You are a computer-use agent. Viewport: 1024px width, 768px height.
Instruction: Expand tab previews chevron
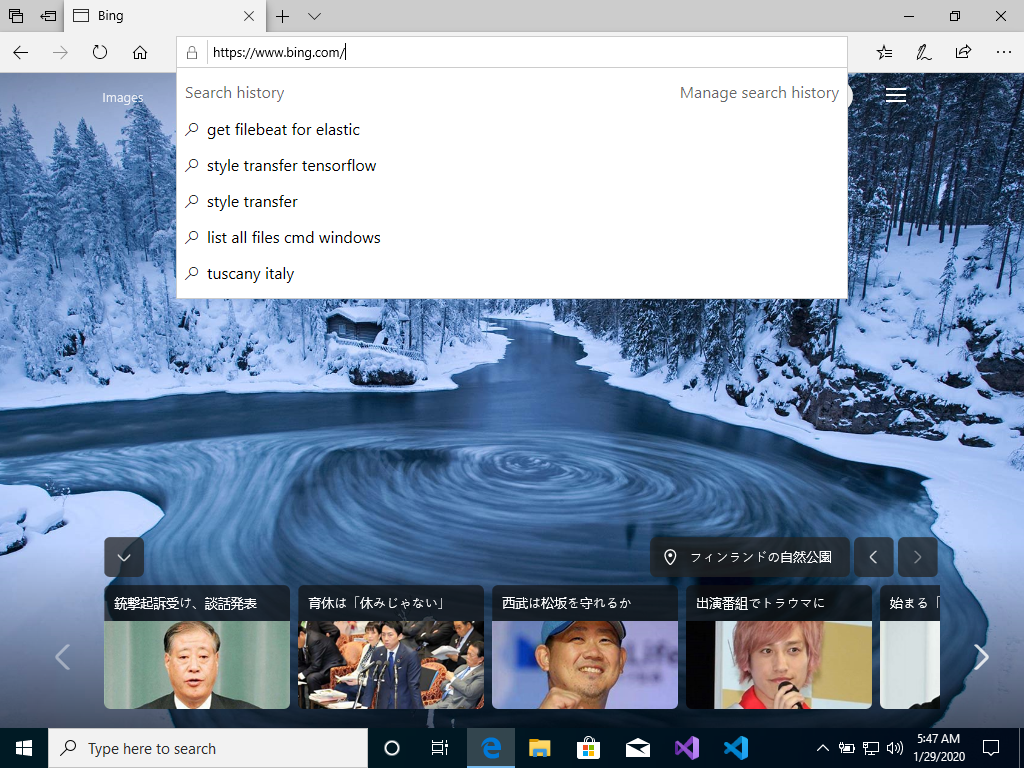tap(314, 16)
